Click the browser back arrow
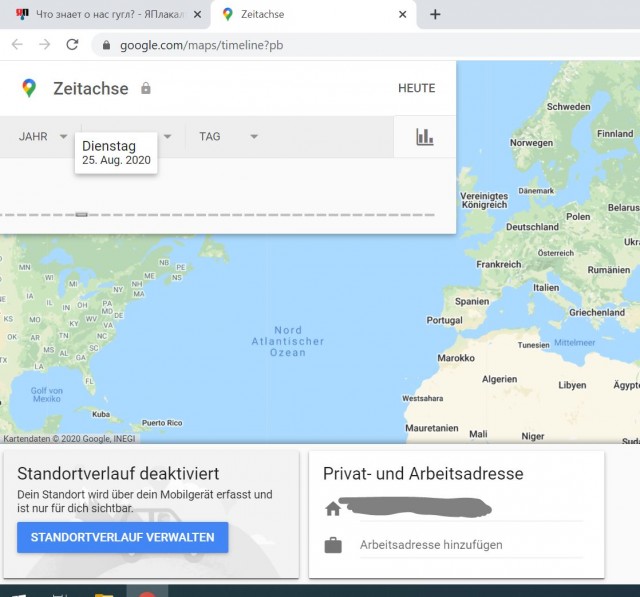The image size is (640, 597). pos(17,44)
